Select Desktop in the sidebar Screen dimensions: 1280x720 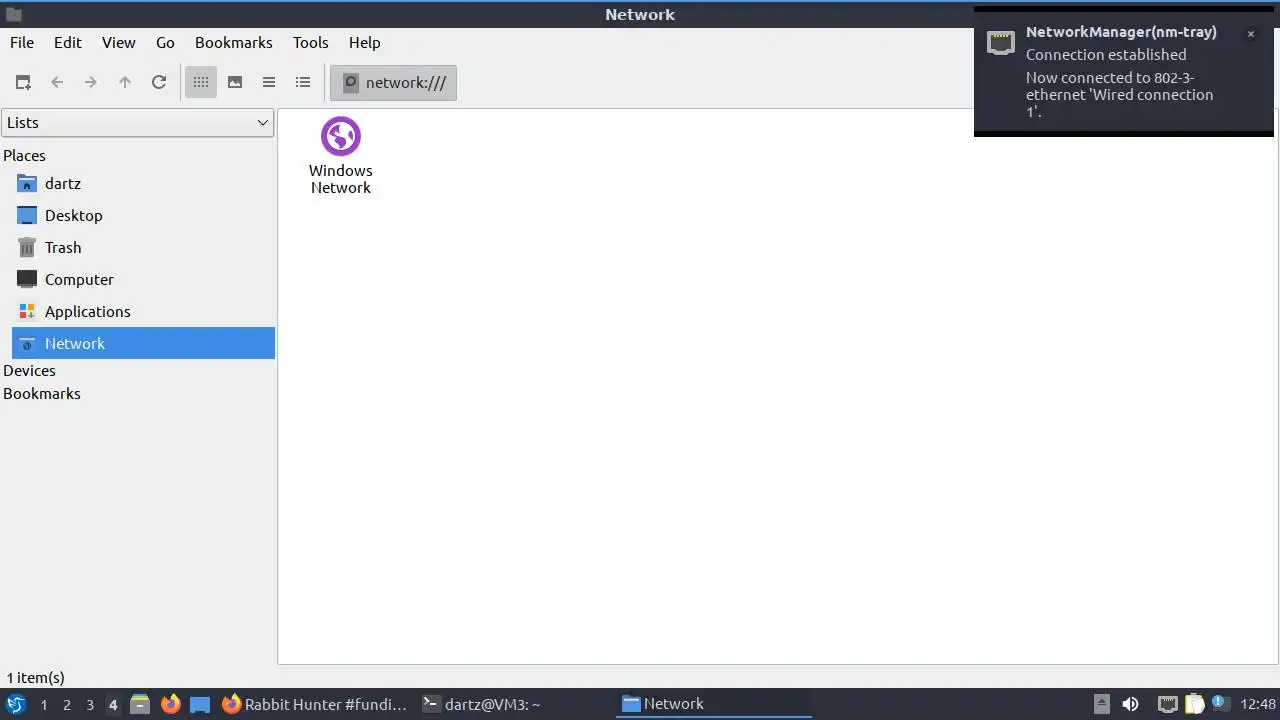143,215
